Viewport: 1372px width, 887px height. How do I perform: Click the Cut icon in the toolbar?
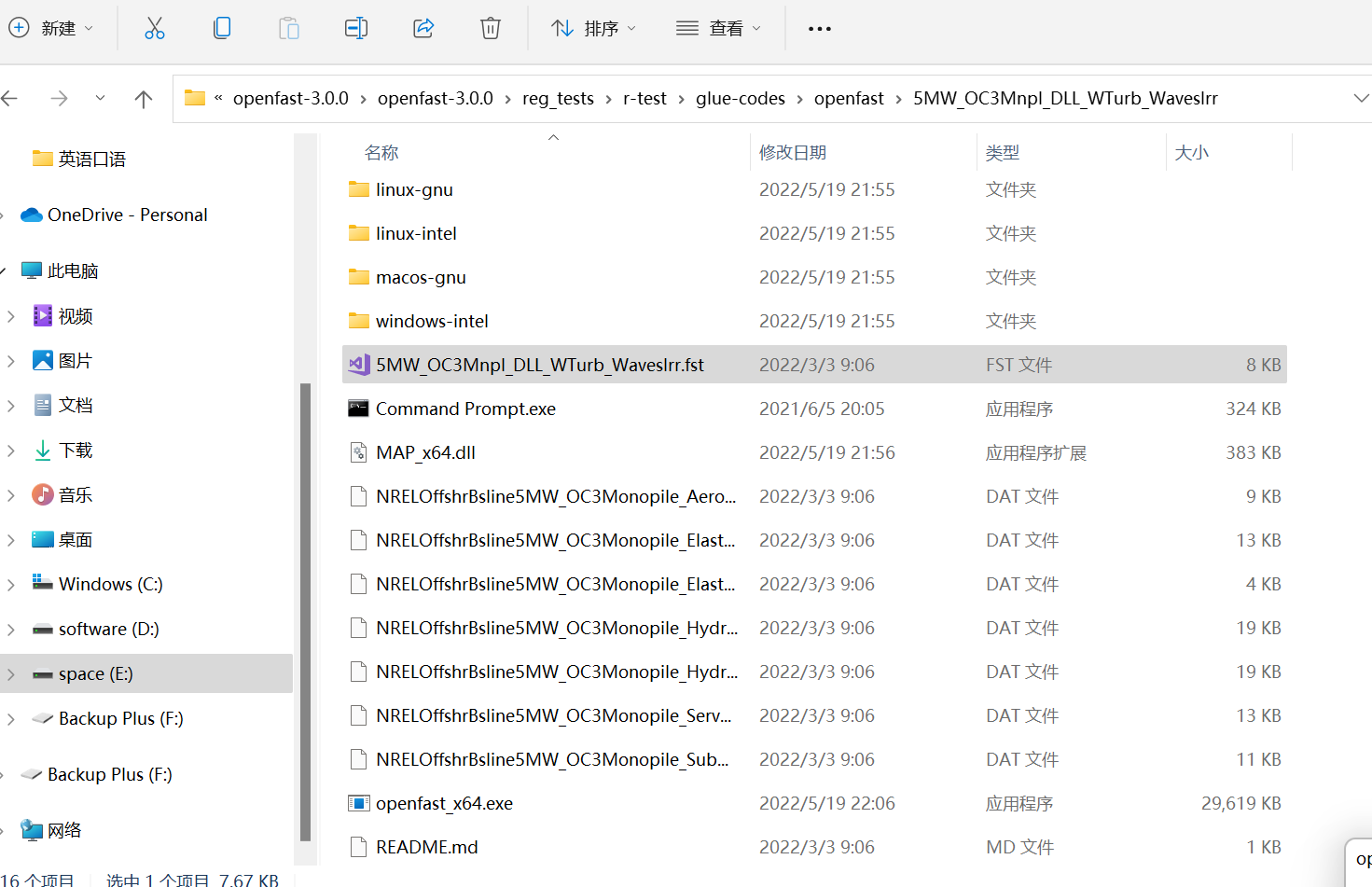155,28
